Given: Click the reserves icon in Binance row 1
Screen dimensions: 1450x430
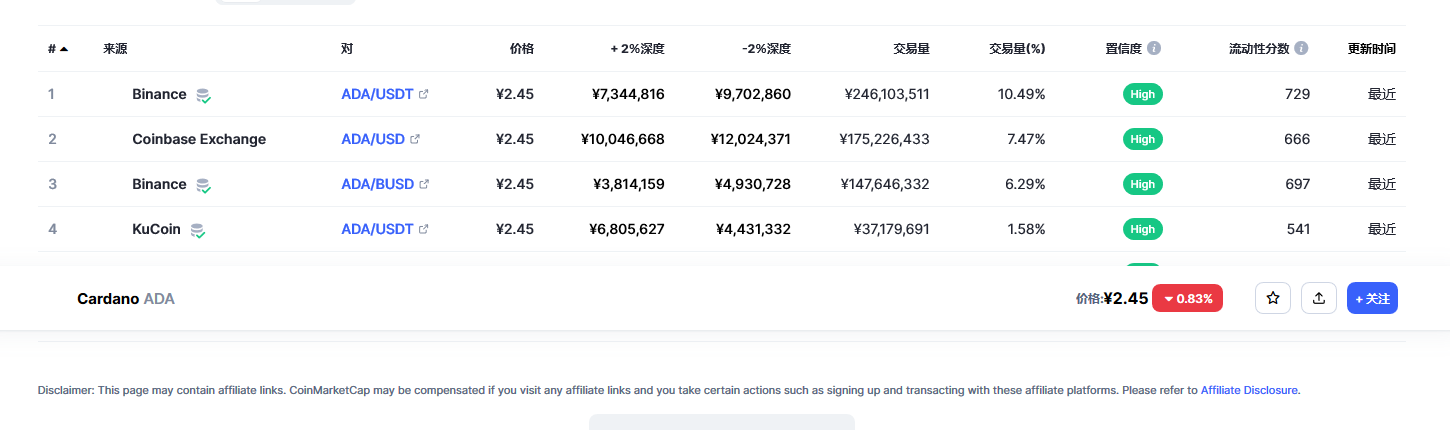Looking at the screenshot, I should [x=204, y=95].
